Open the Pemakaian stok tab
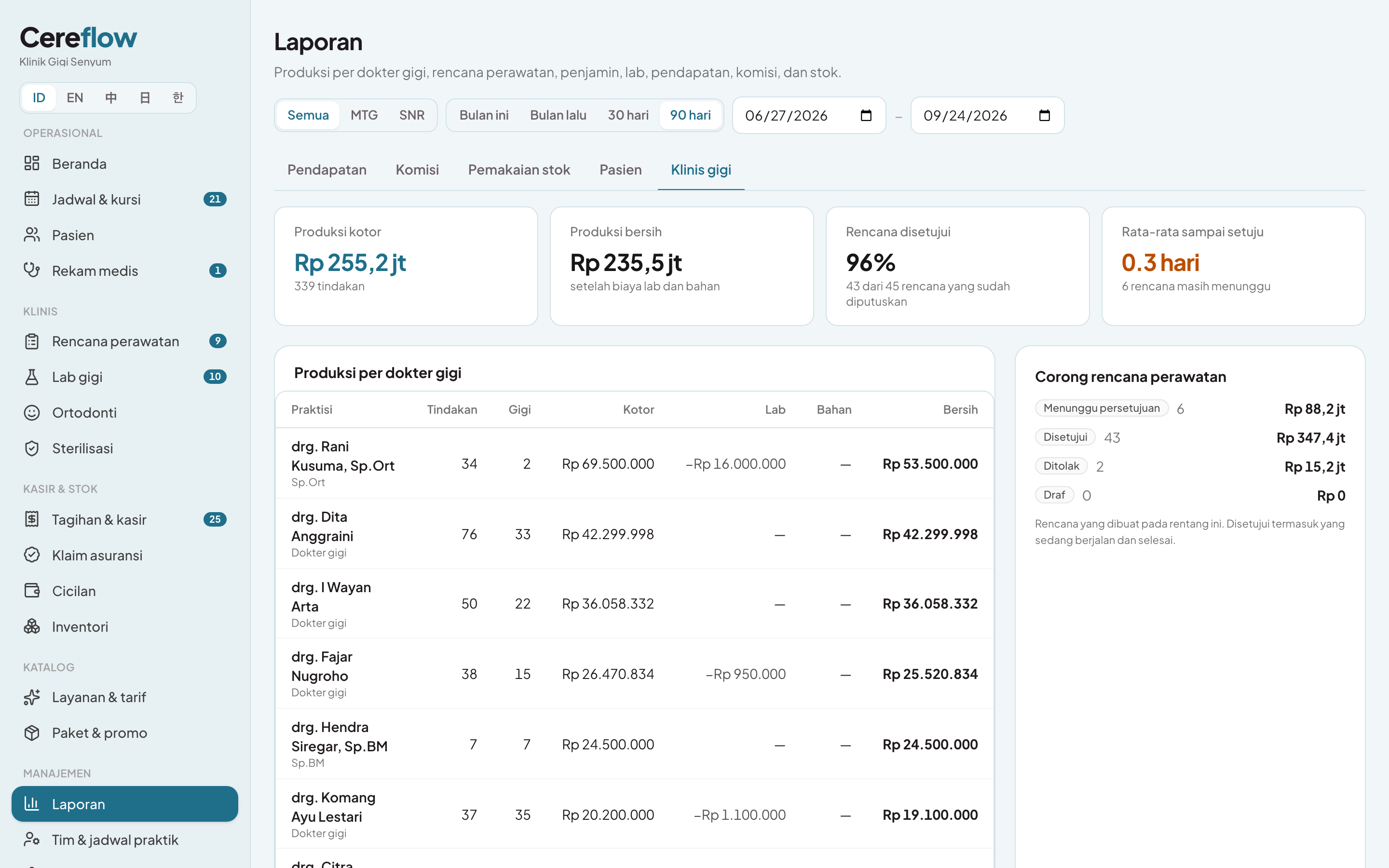Viewport: 1389px width, 868px height. [519, 170]
